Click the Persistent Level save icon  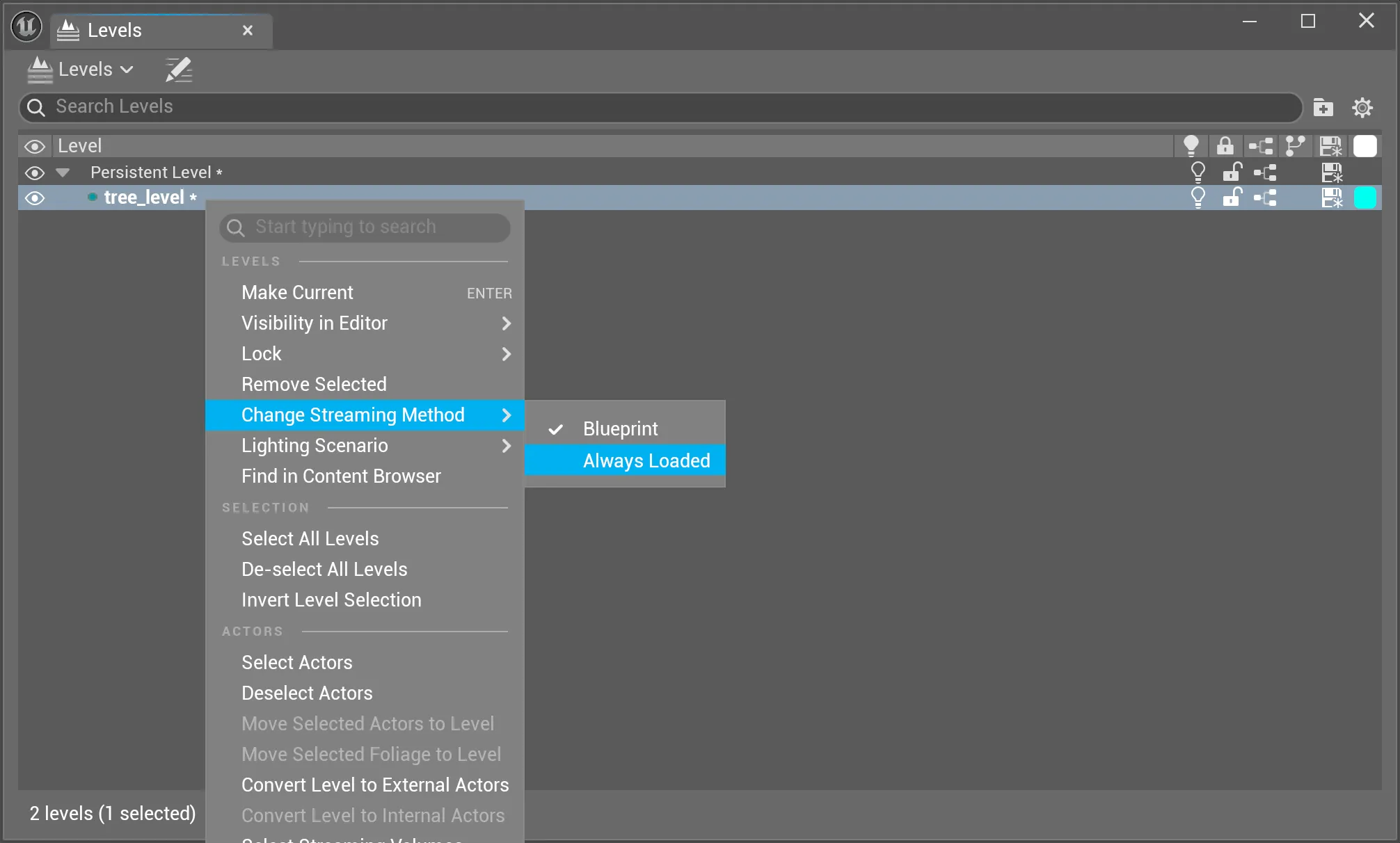coord(1331,172)
